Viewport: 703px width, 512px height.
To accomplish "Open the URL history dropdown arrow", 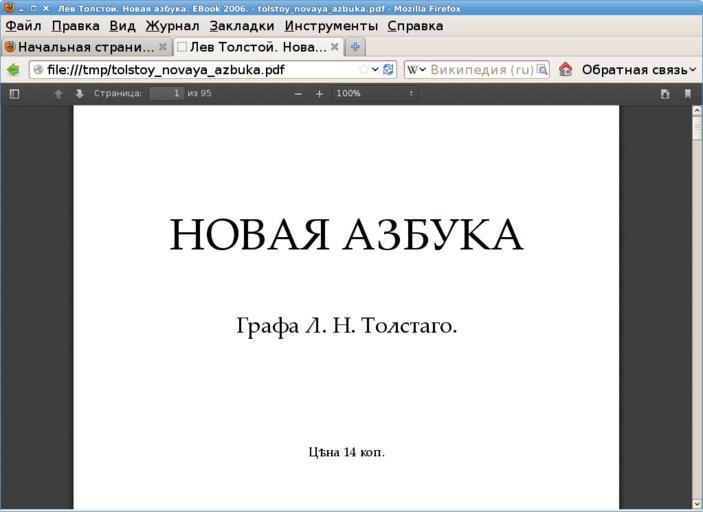I will [376, 70].
